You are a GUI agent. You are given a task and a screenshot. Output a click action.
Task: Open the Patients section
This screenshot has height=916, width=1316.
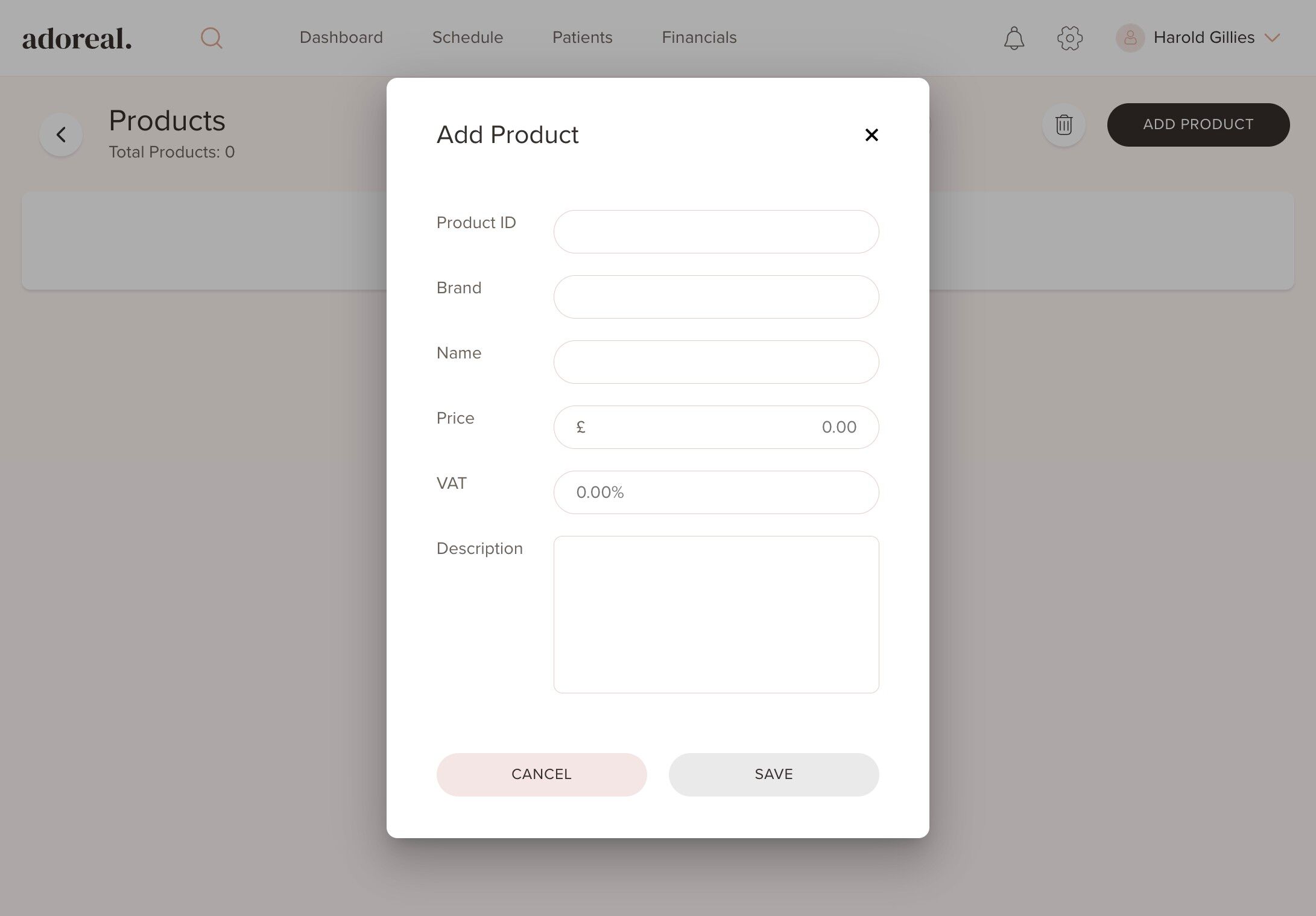tap(582, 37)
